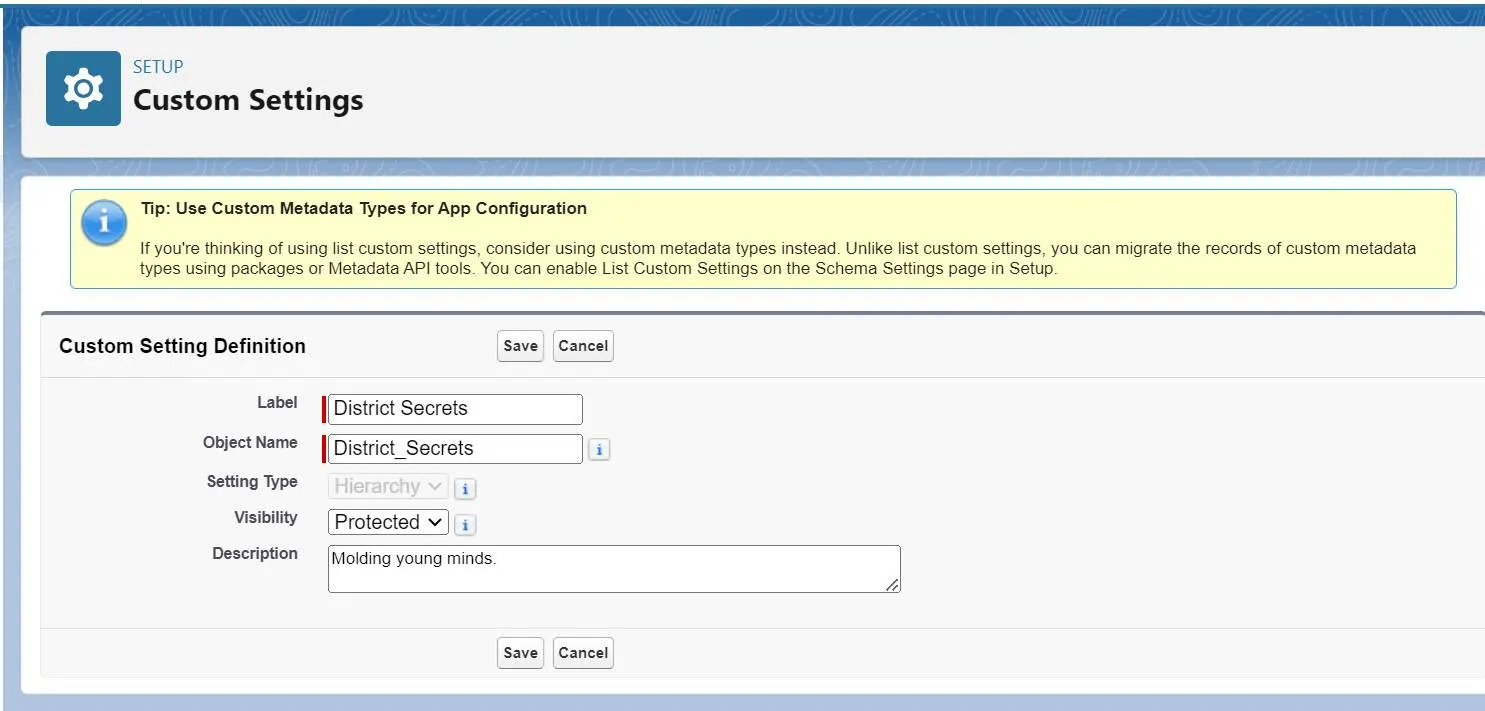Focus the Object Name field District_Secrets
The width and height of the screenshot is (1485, 711).
[x=455, y=449]
